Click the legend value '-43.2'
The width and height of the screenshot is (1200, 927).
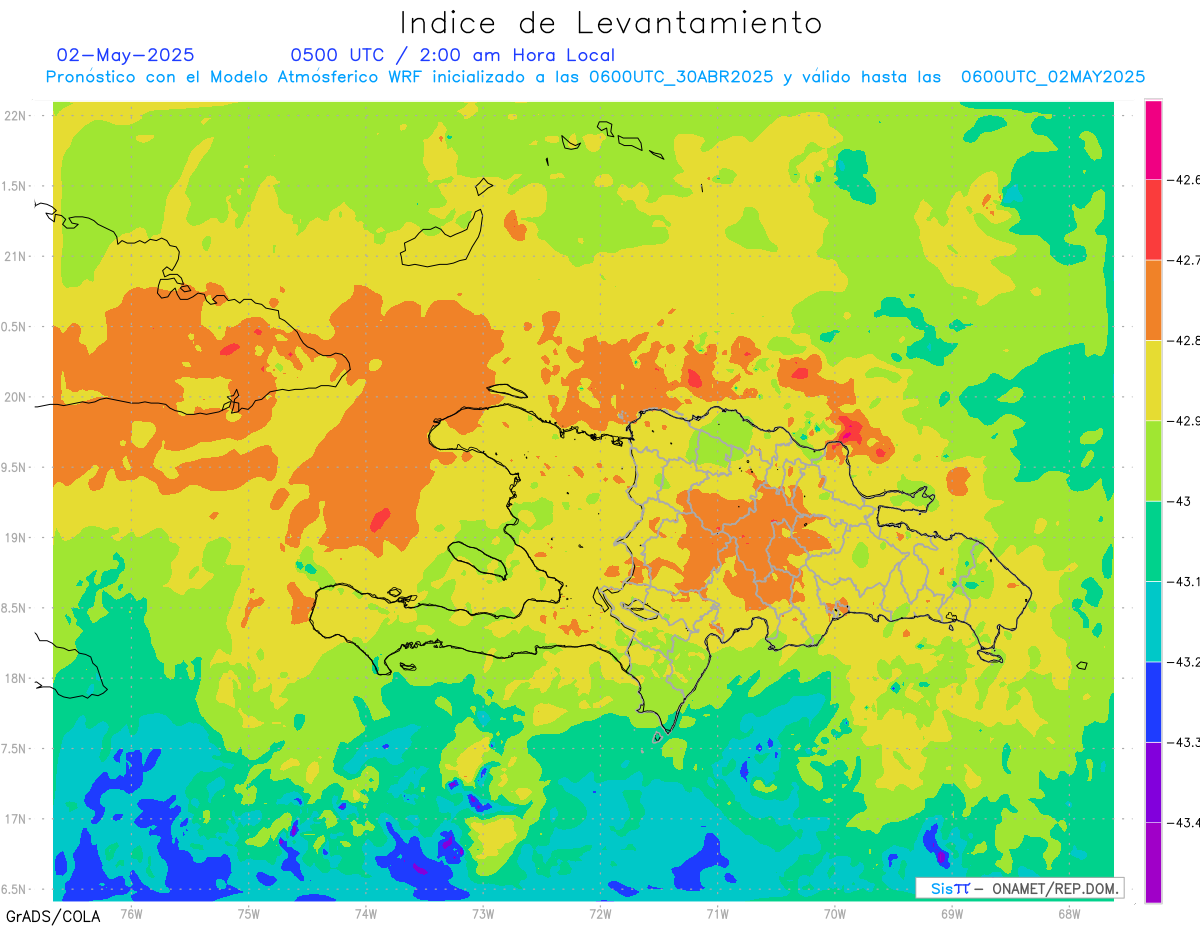tap(1185, 662)
